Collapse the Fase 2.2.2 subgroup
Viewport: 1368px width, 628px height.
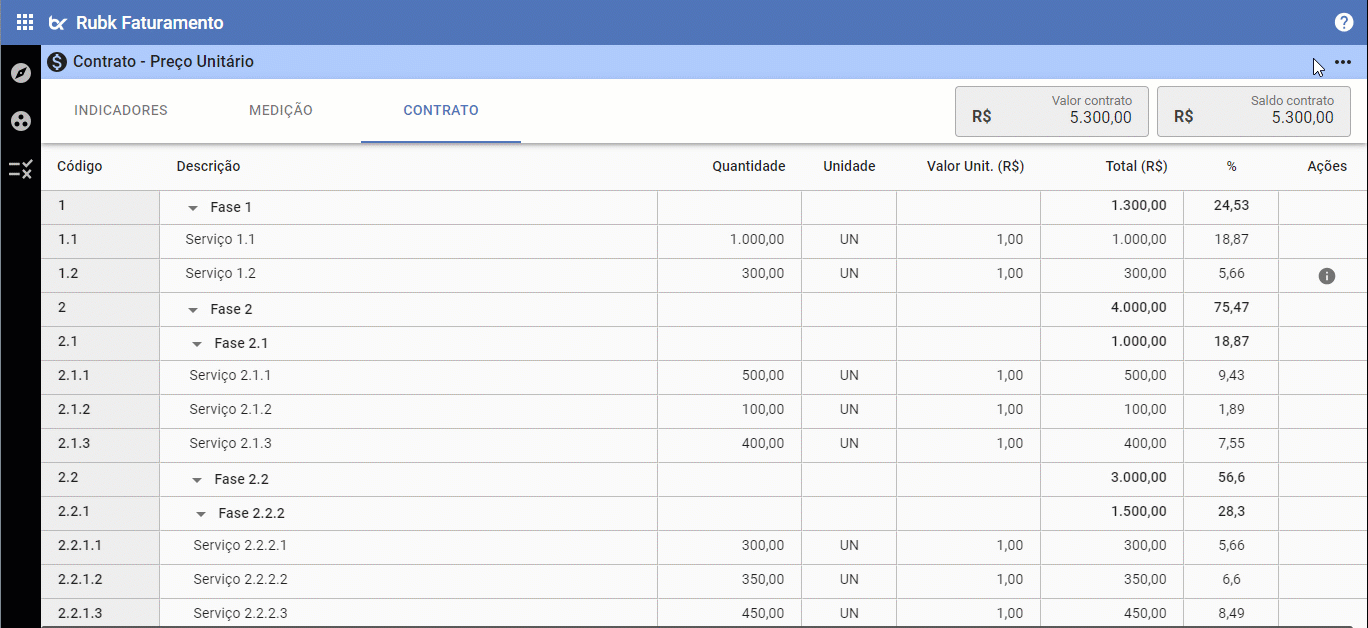201,514
